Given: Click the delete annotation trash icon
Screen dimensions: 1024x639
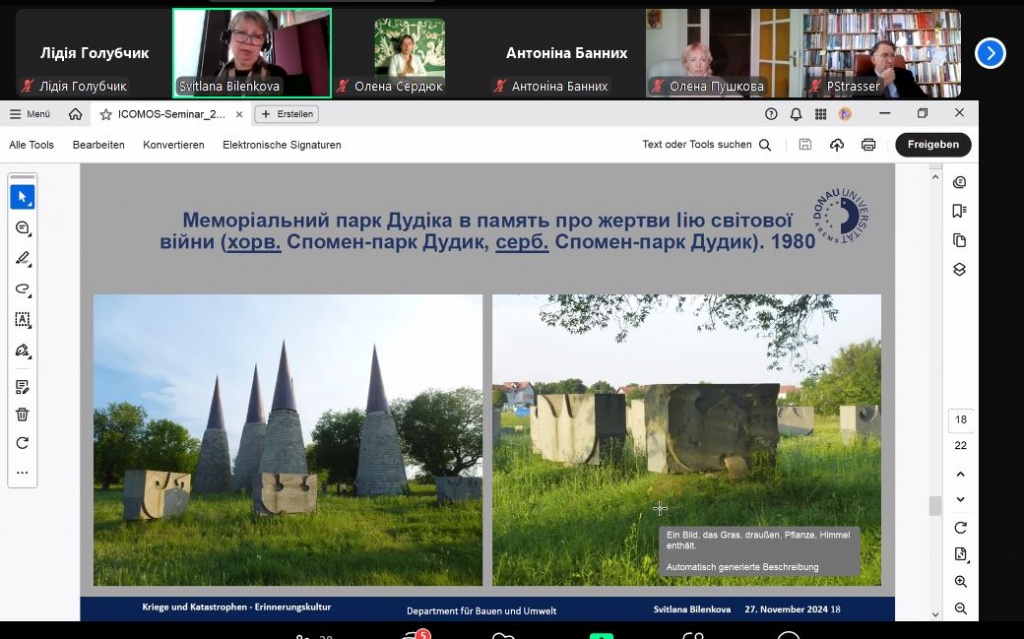Looking at the screenshot, I should 22,413.
